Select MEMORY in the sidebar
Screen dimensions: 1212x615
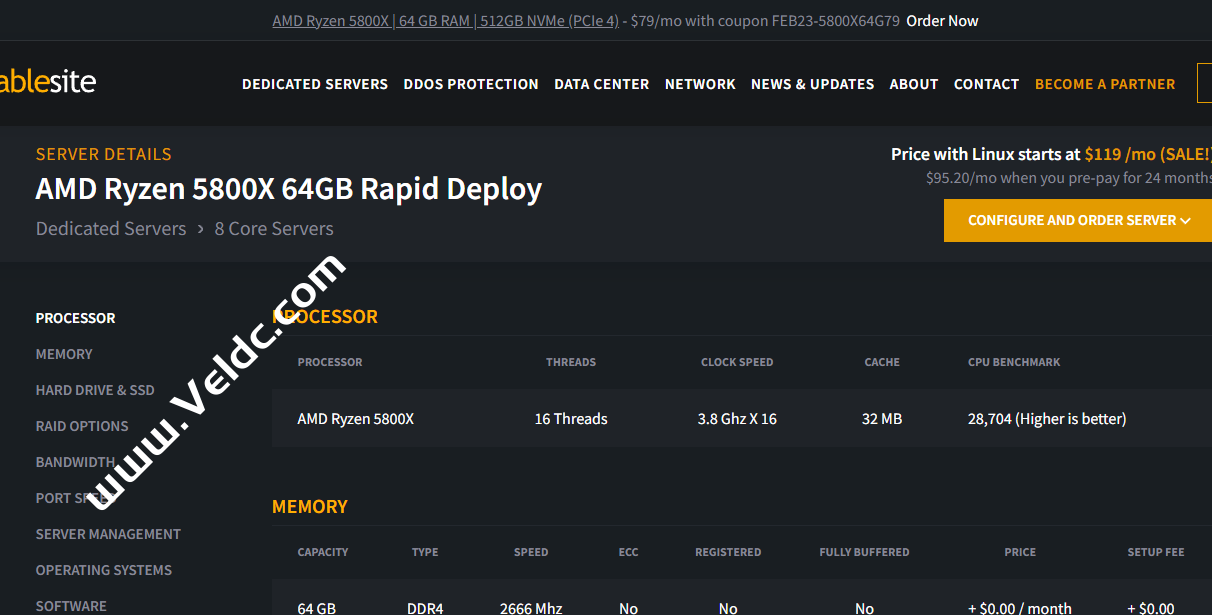[x=64, y=353]
